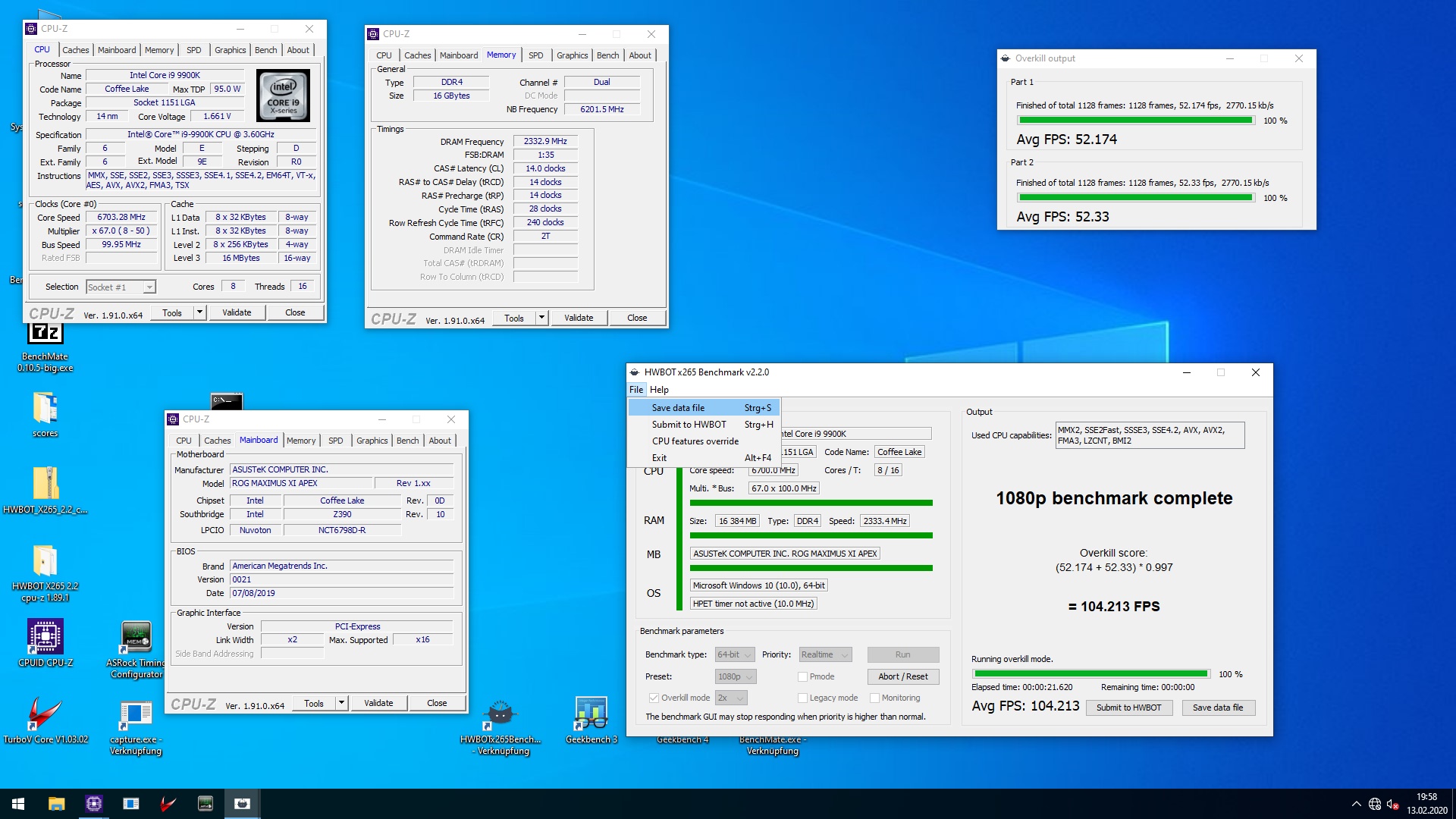This screenshot has width=1456, height=819.
Task: Expand Tools arrow in Mainboard window
Action: (341, 703)
